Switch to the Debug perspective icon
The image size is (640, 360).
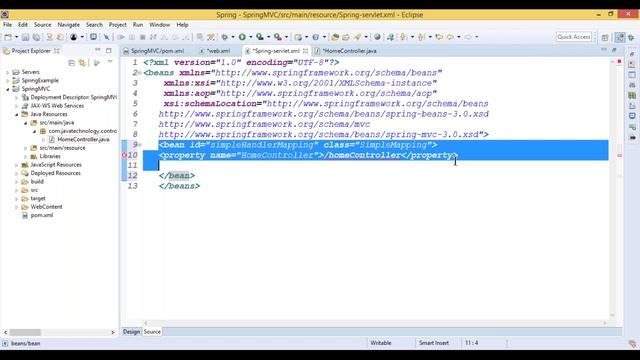[631, 37]
